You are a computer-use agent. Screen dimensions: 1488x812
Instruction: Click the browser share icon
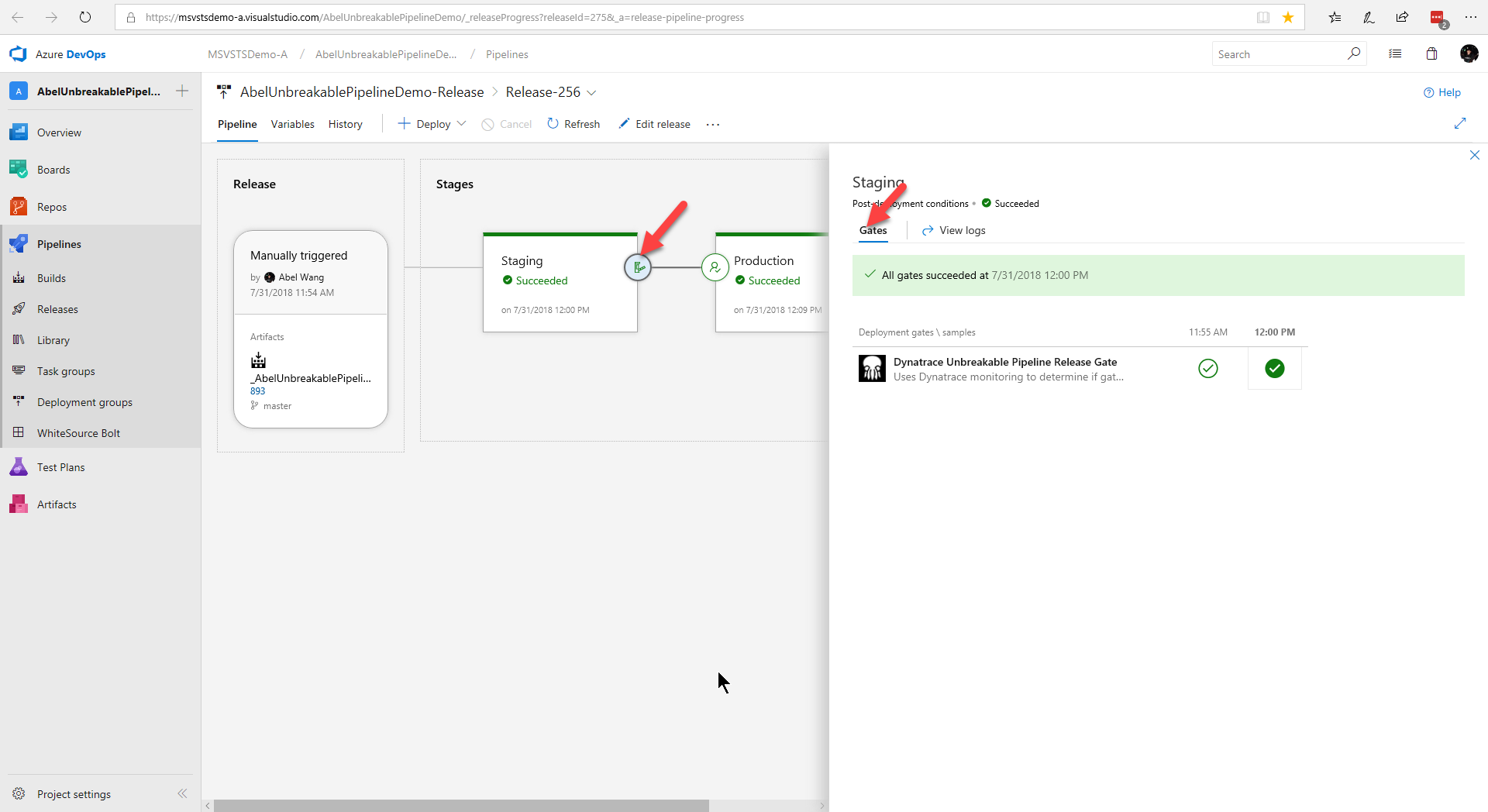pyautogui.click(x=1403, y=17)
